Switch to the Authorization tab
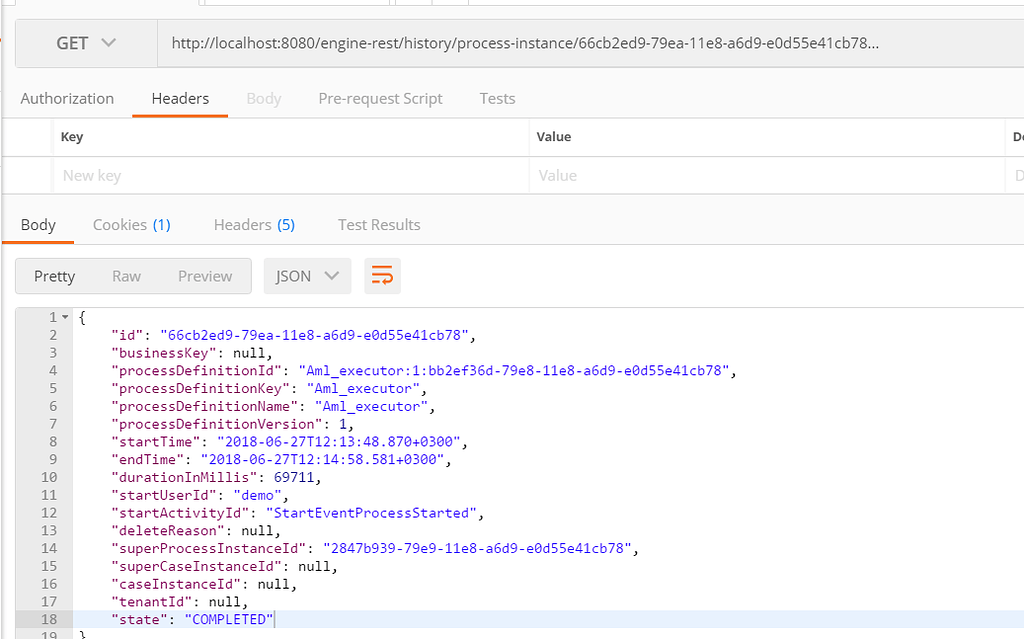 coord(66,98)
